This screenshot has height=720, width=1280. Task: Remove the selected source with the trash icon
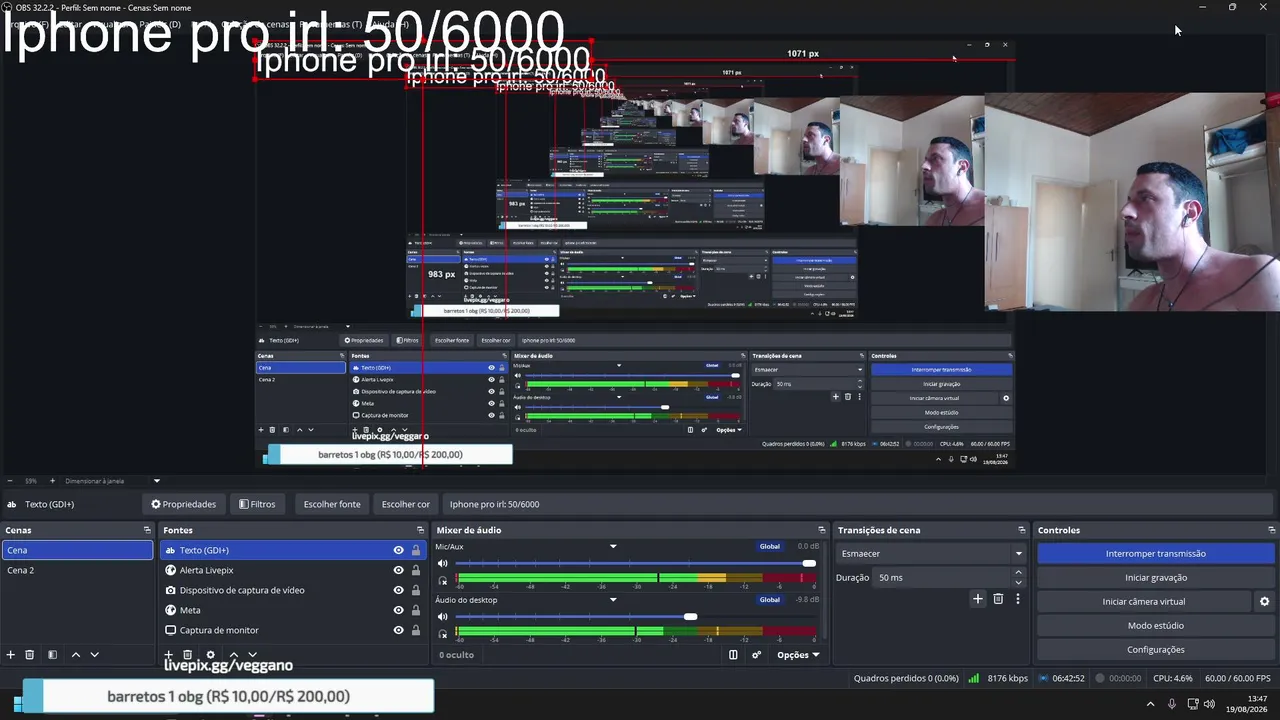[187, 655]
